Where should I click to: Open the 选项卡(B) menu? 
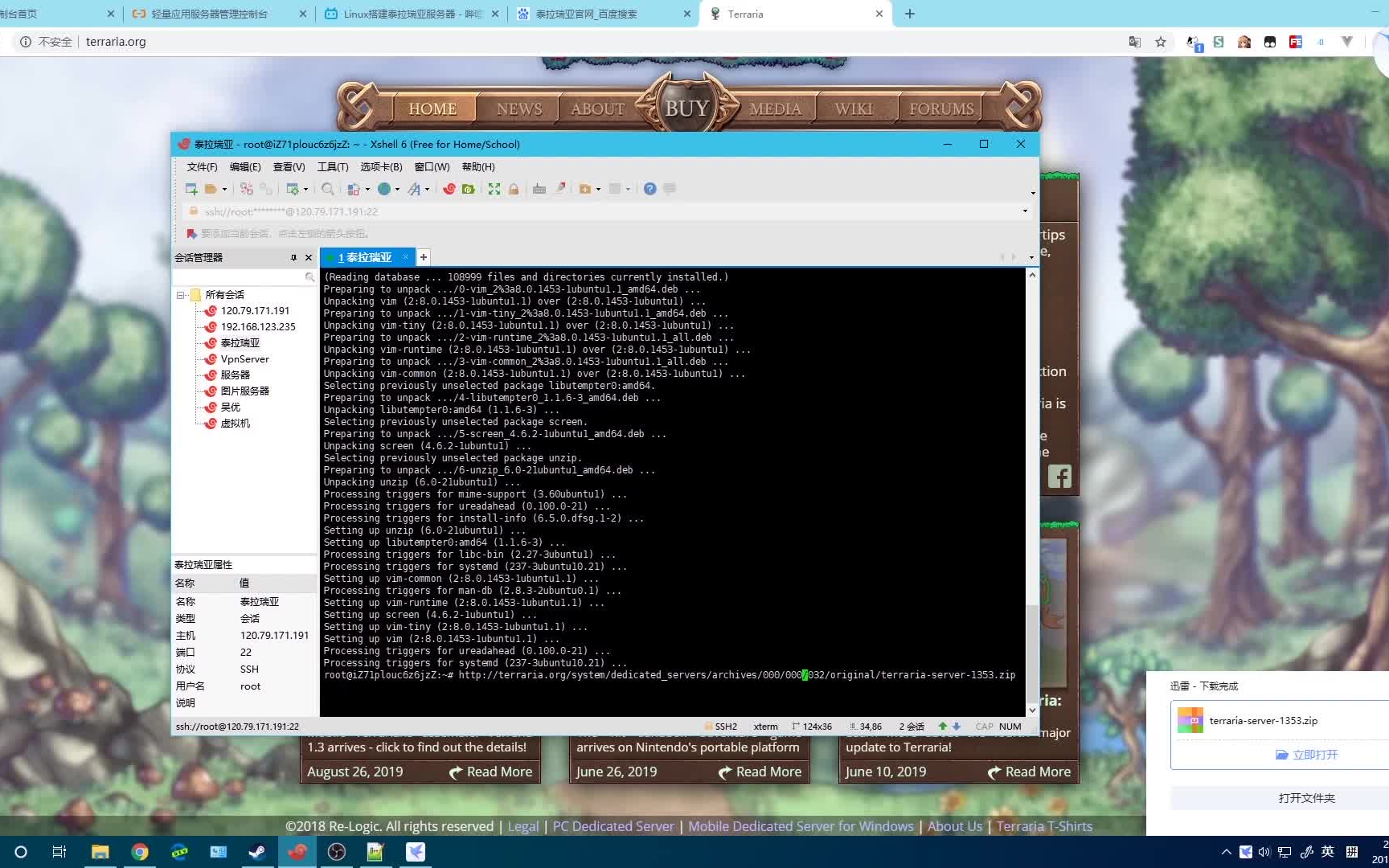[x=381, y=167]
